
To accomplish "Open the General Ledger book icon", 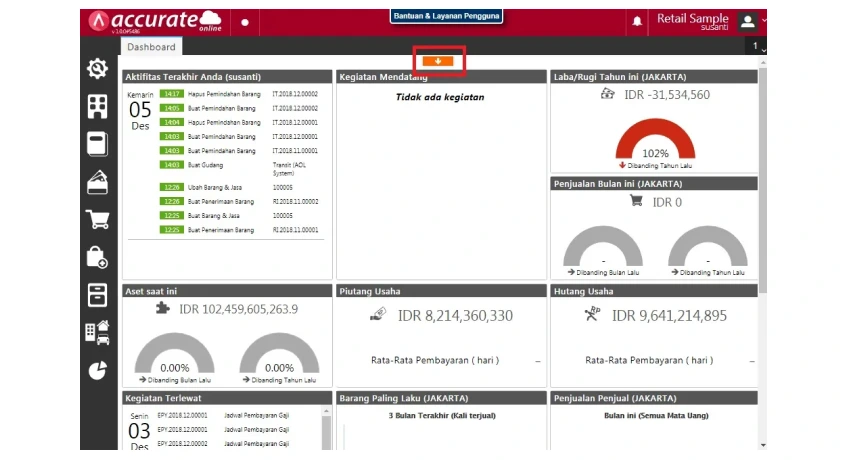I will pos(98,145).
